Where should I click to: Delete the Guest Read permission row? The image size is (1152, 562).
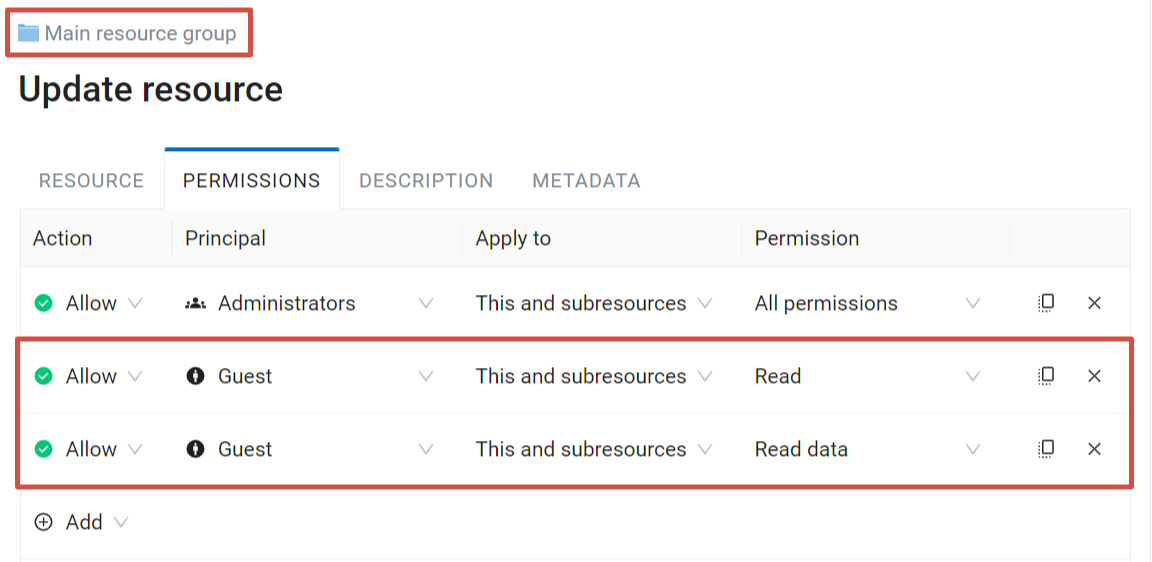[x=1094, y=376]
